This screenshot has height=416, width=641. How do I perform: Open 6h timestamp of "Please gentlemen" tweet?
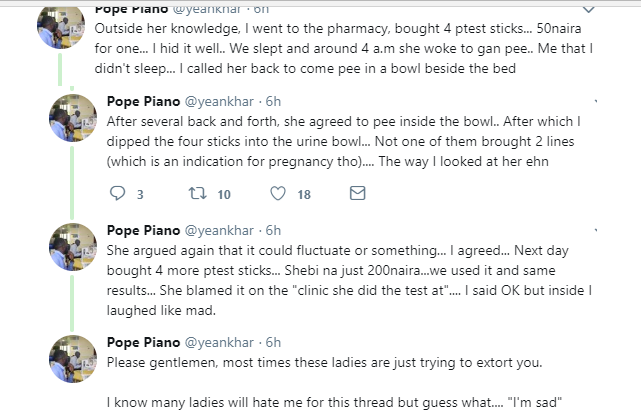tap(273, 342)
